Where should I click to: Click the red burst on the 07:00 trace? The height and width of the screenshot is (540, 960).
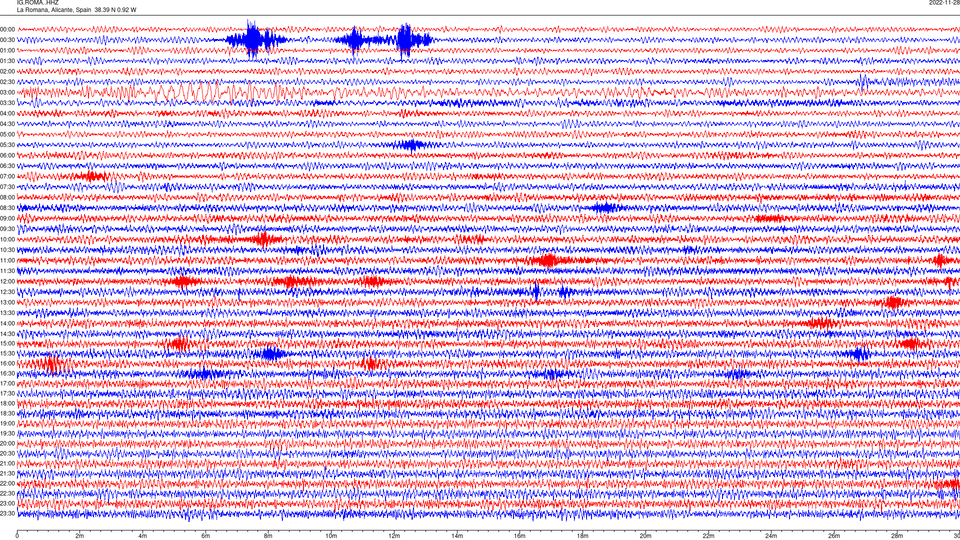(93, 176)
